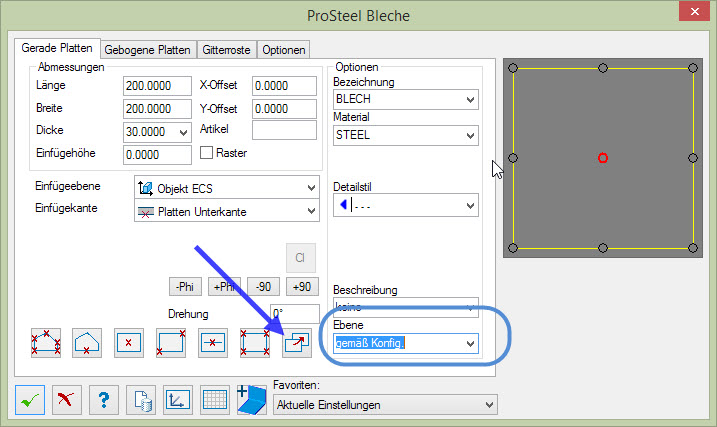Enable the Raster checkbox
Viewport: 717px width, 427px height.
207,153
